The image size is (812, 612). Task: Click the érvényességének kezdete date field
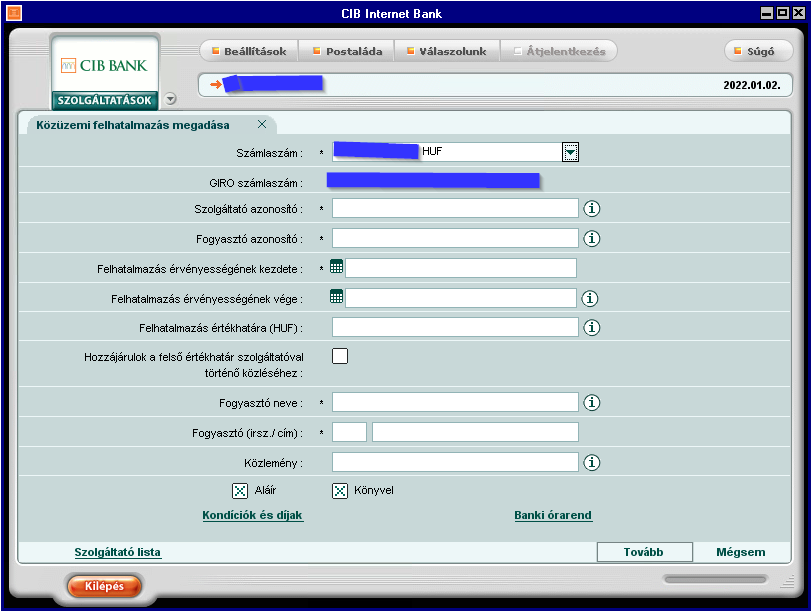(461, 268)
